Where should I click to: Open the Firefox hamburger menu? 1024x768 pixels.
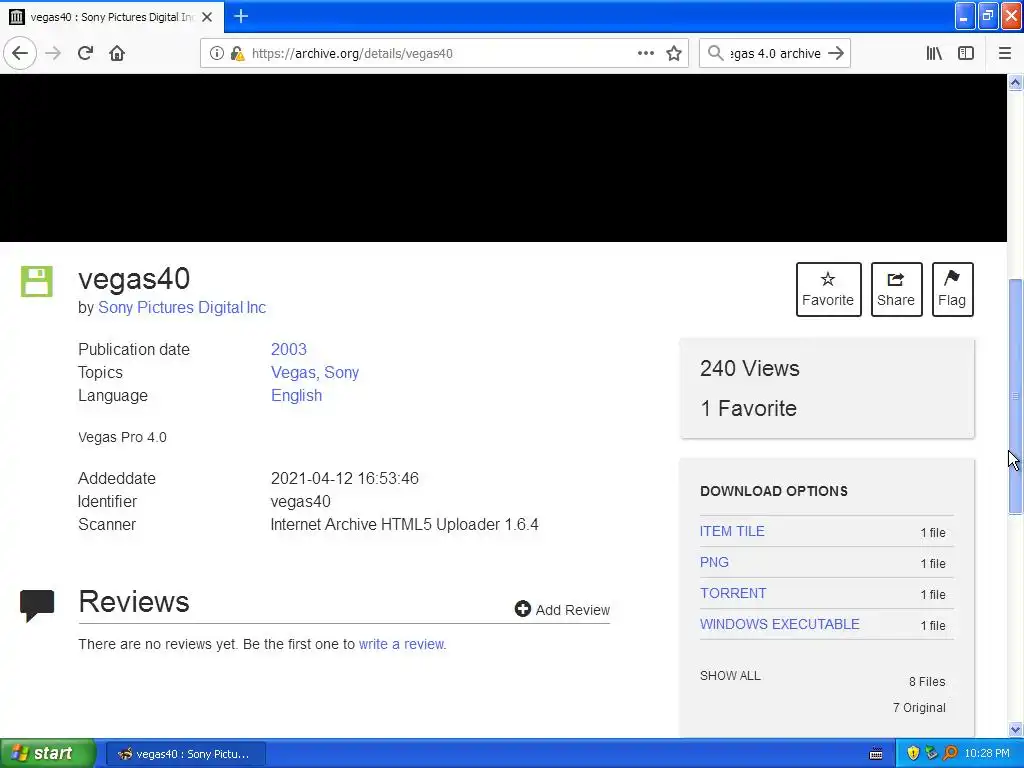1004,54
